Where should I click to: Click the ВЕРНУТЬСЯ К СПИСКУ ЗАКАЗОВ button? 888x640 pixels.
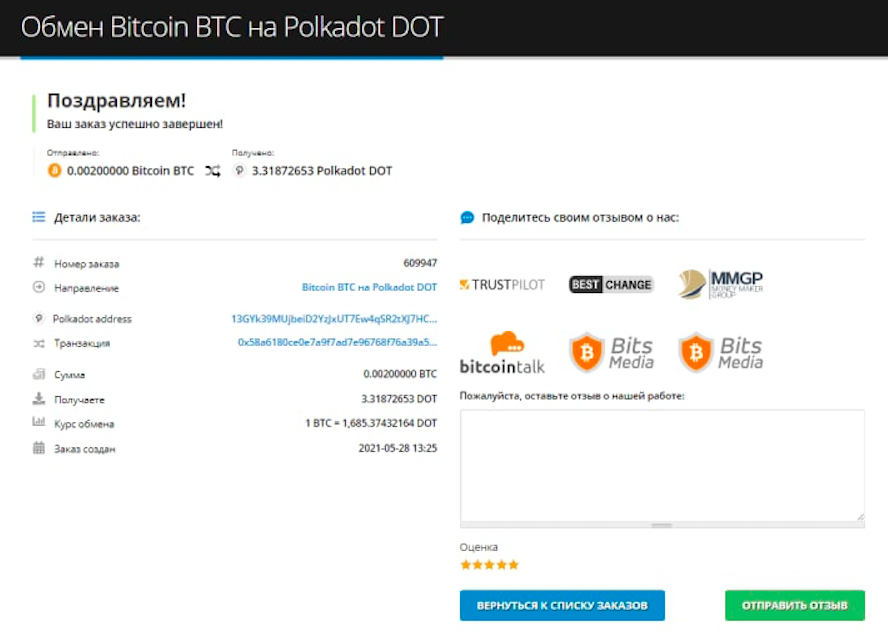pyautogui.click(x=562, y=605)
